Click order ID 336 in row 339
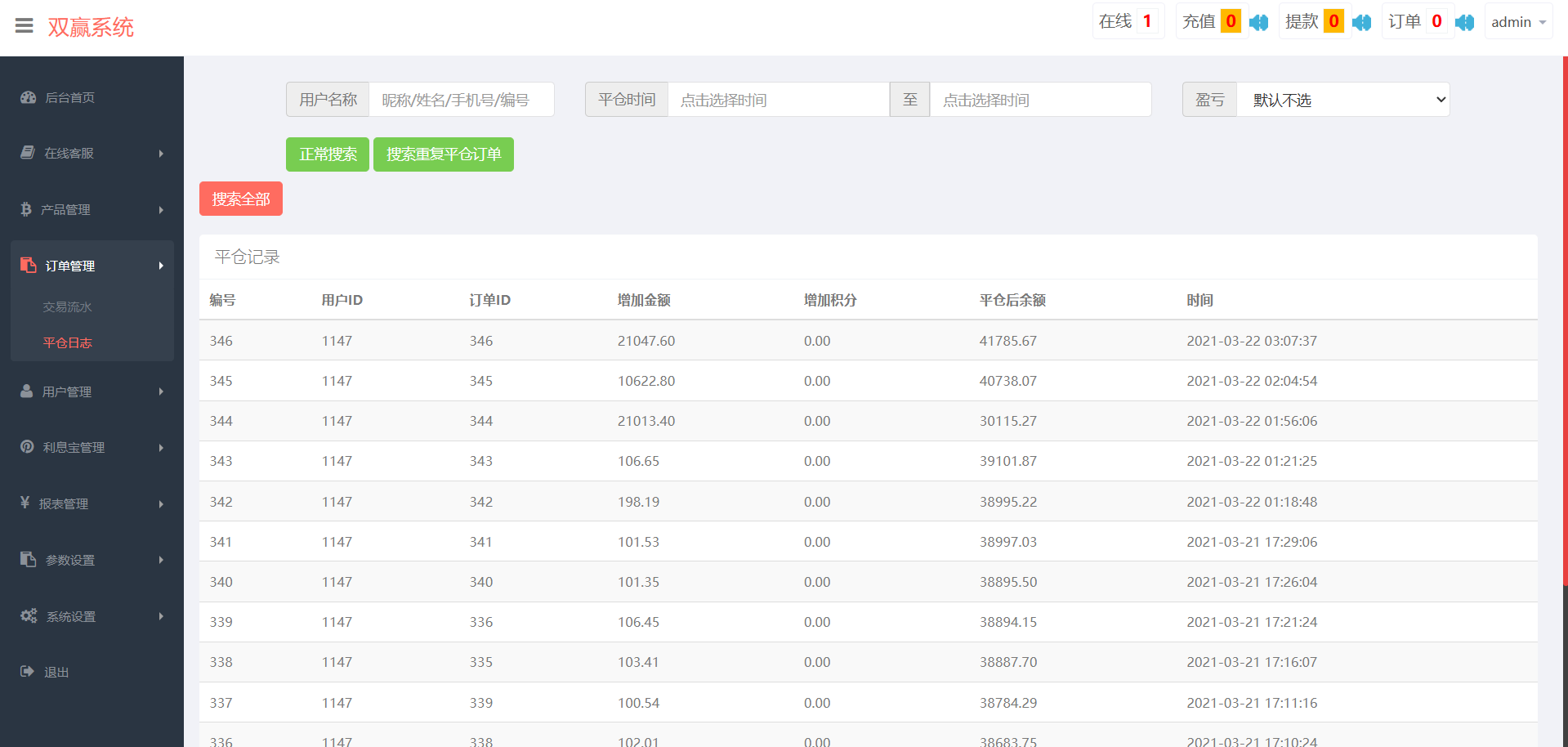Screen dimensions: 1568x747 481,622
